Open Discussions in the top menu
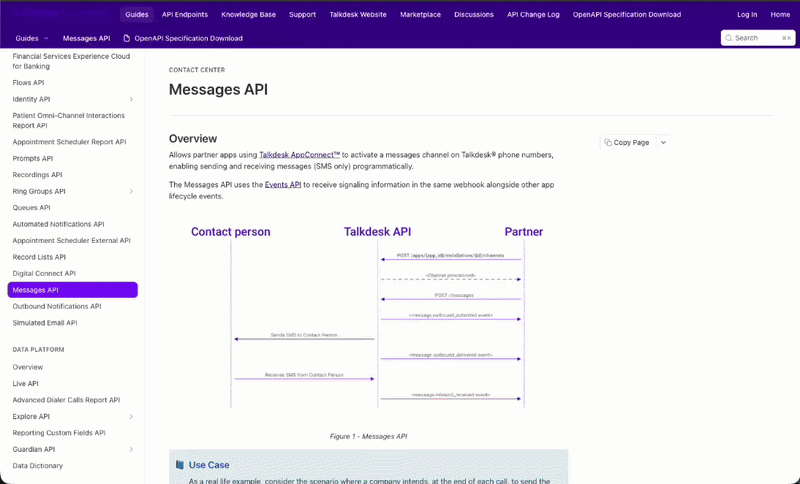Viewport: 800px width, 484px height. tap(474, 14)
